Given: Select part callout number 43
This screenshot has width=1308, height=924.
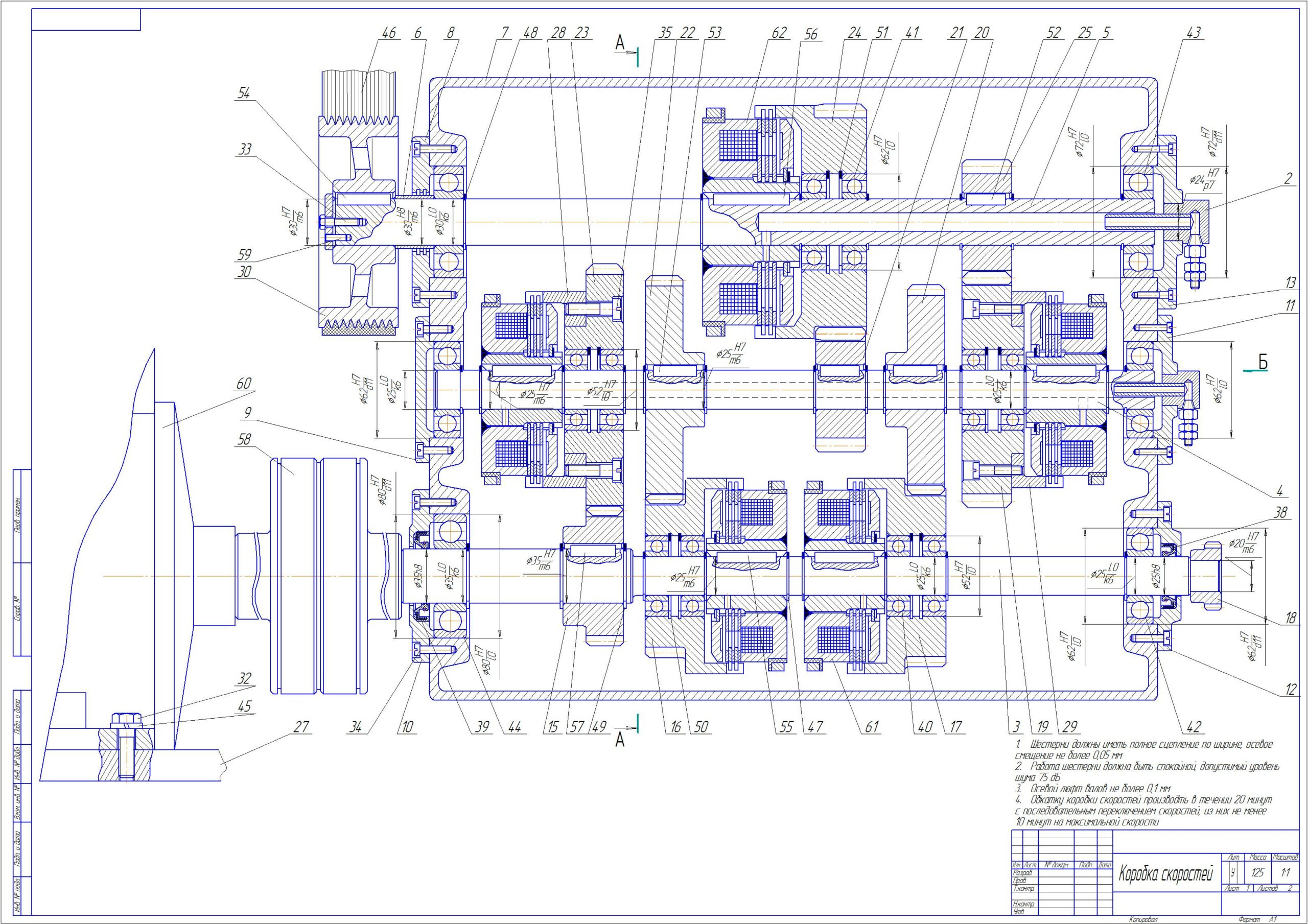Looking at the screenshot, I should pyautogui.click(x=1193, y=33).
